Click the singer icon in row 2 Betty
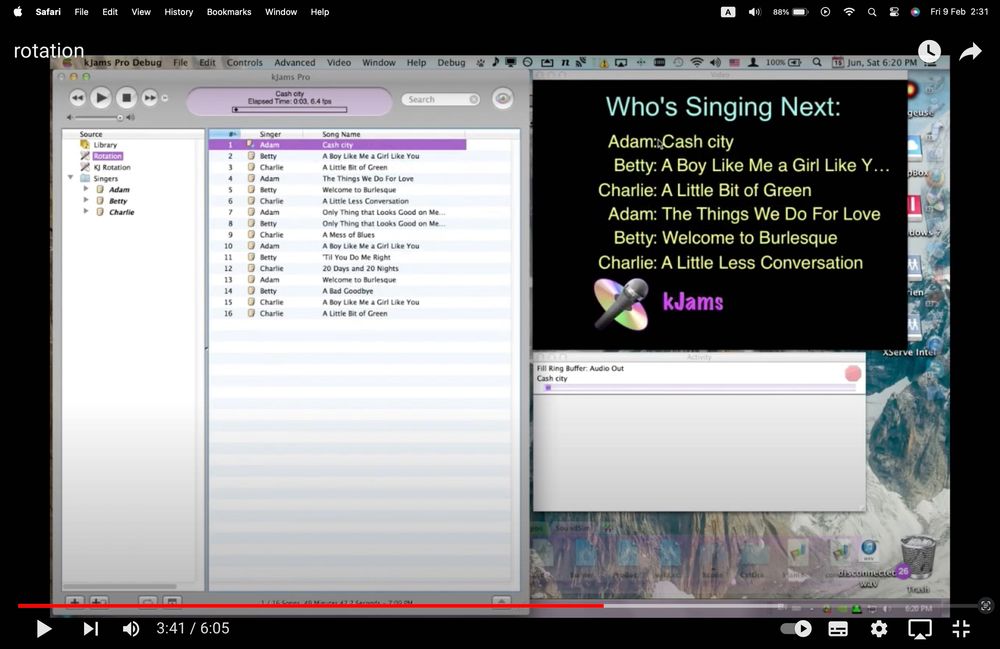 251,156
